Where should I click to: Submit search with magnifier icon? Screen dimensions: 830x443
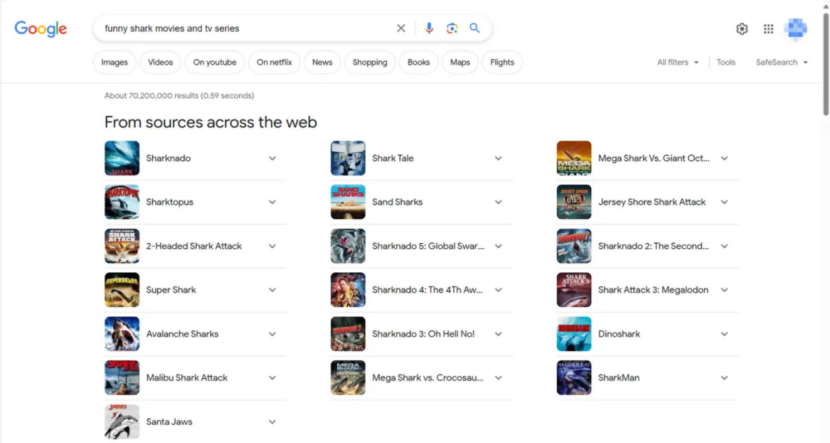click(x=475, y=28)
